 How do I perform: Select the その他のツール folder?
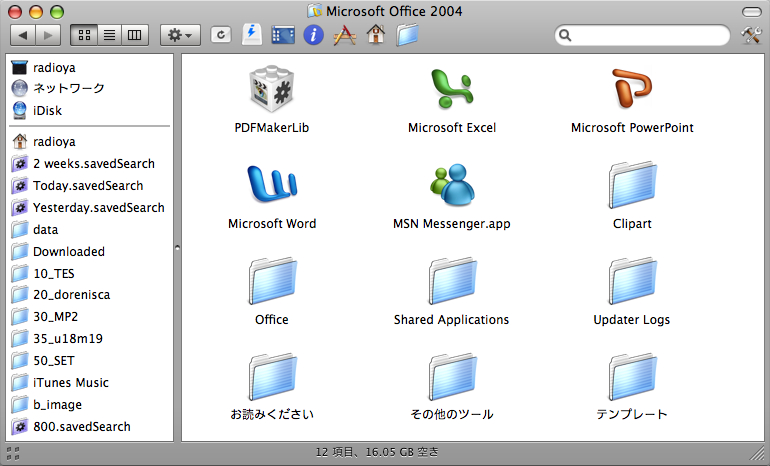pos(452,376)
